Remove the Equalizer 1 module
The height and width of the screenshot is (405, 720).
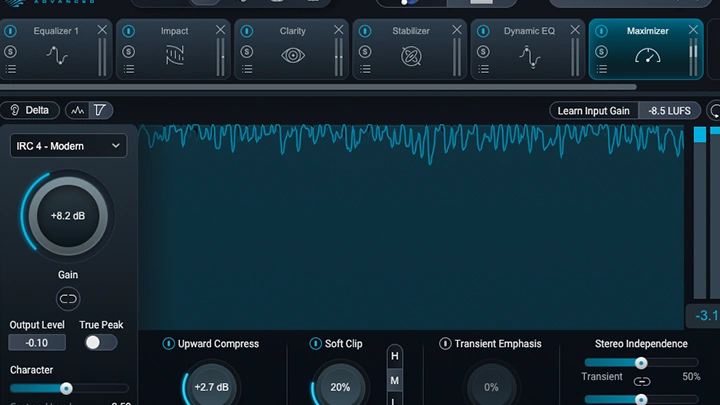pyautogui.click(x=102, y=31)
